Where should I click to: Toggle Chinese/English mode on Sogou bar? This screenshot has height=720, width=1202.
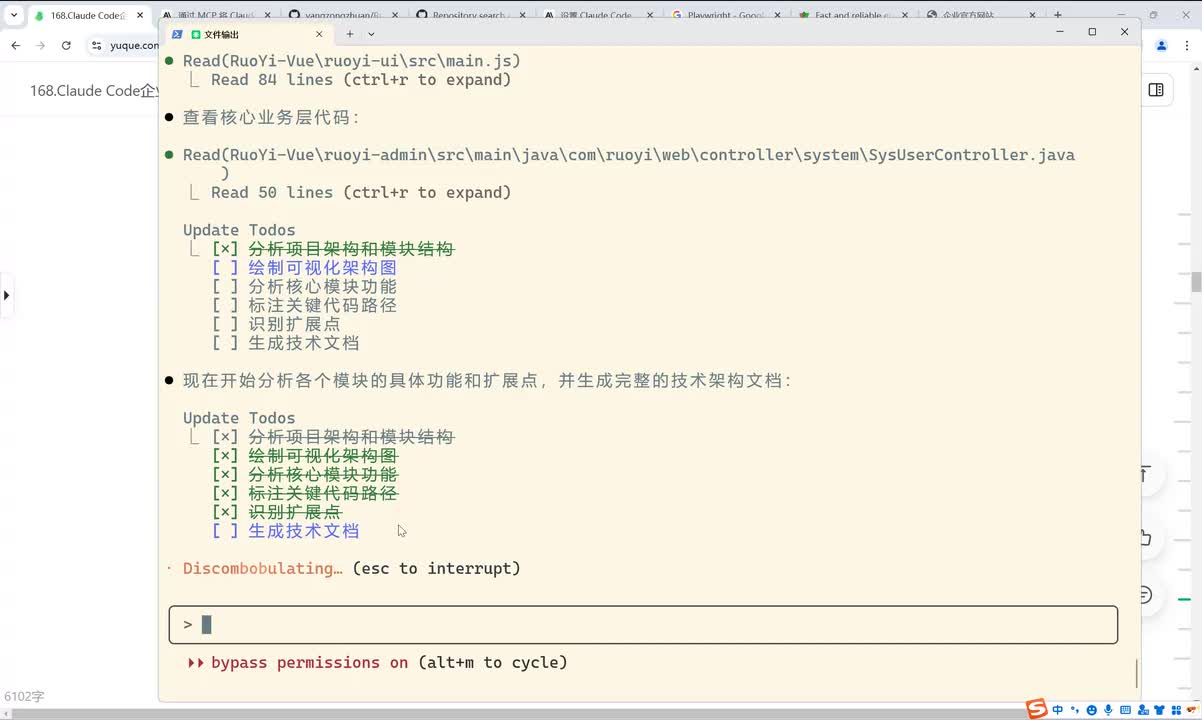(x=1058, y=710)
